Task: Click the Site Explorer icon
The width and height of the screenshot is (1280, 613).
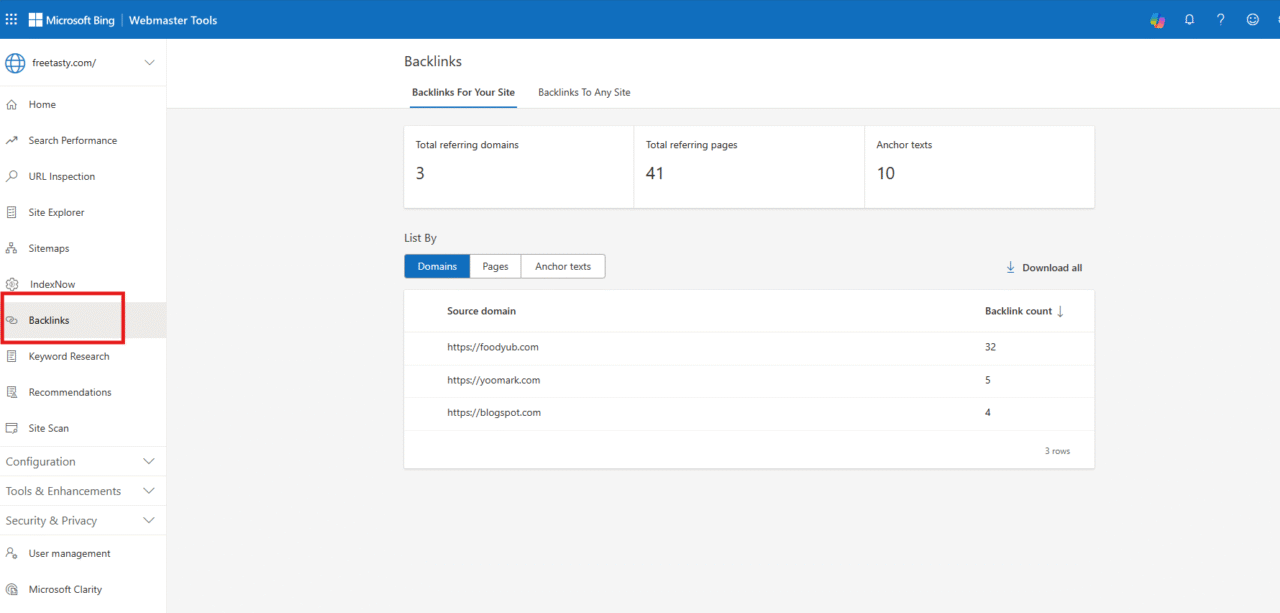Action: (x=12, y=212)
